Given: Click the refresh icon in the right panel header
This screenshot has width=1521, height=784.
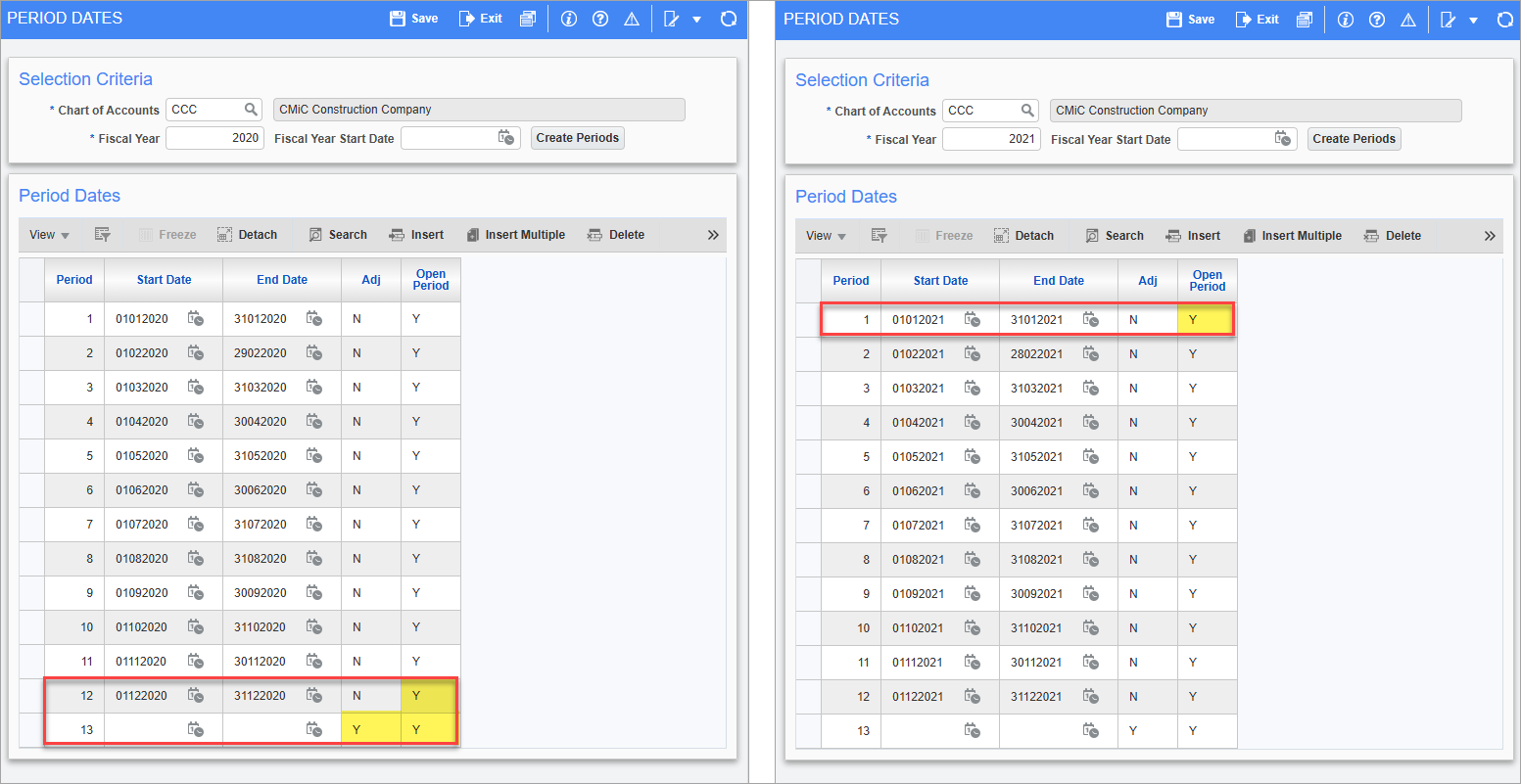Looking at the screenshot, I should (x=1504, y=19).
